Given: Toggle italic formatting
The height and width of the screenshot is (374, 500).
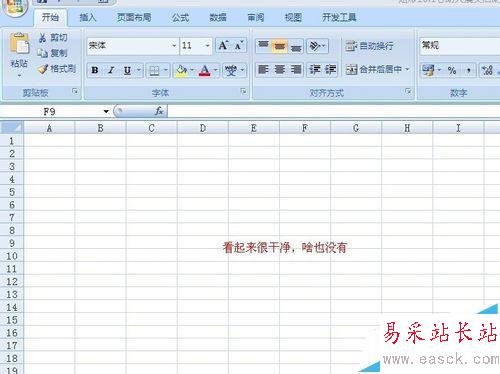Looking at the screenshot, I should click(111, 70).
